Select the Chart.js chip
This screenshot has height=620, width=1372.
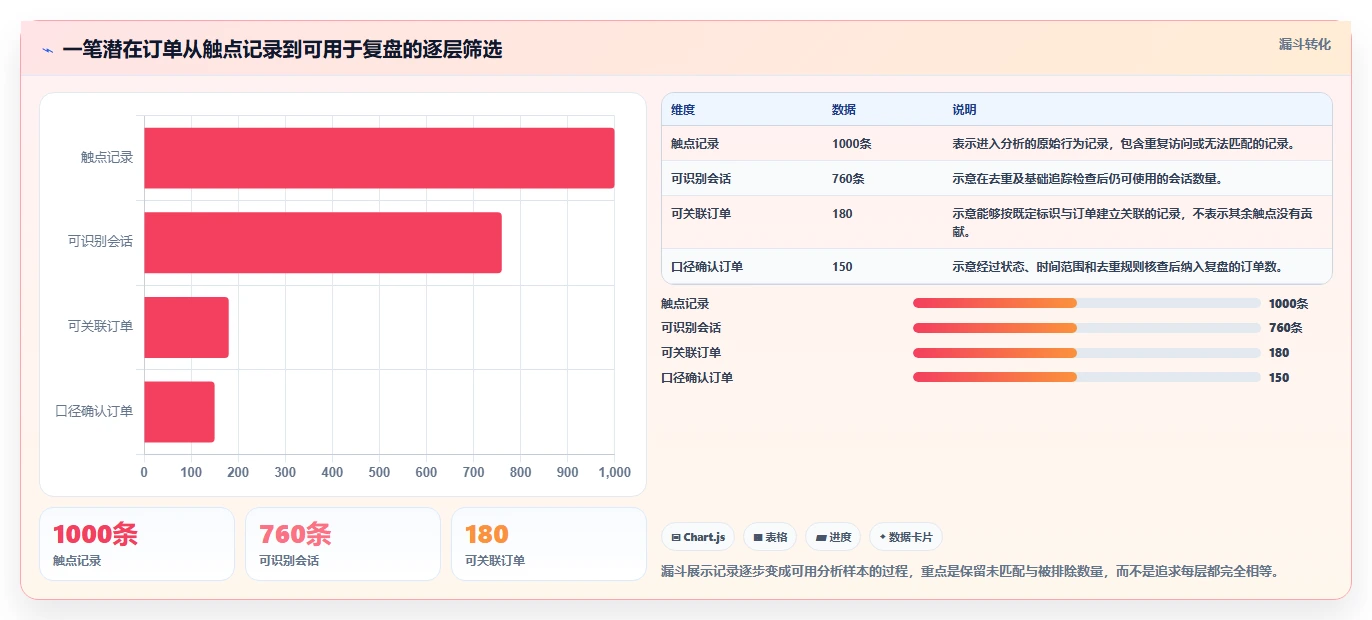pyautogui.click(x=698, y=537)
